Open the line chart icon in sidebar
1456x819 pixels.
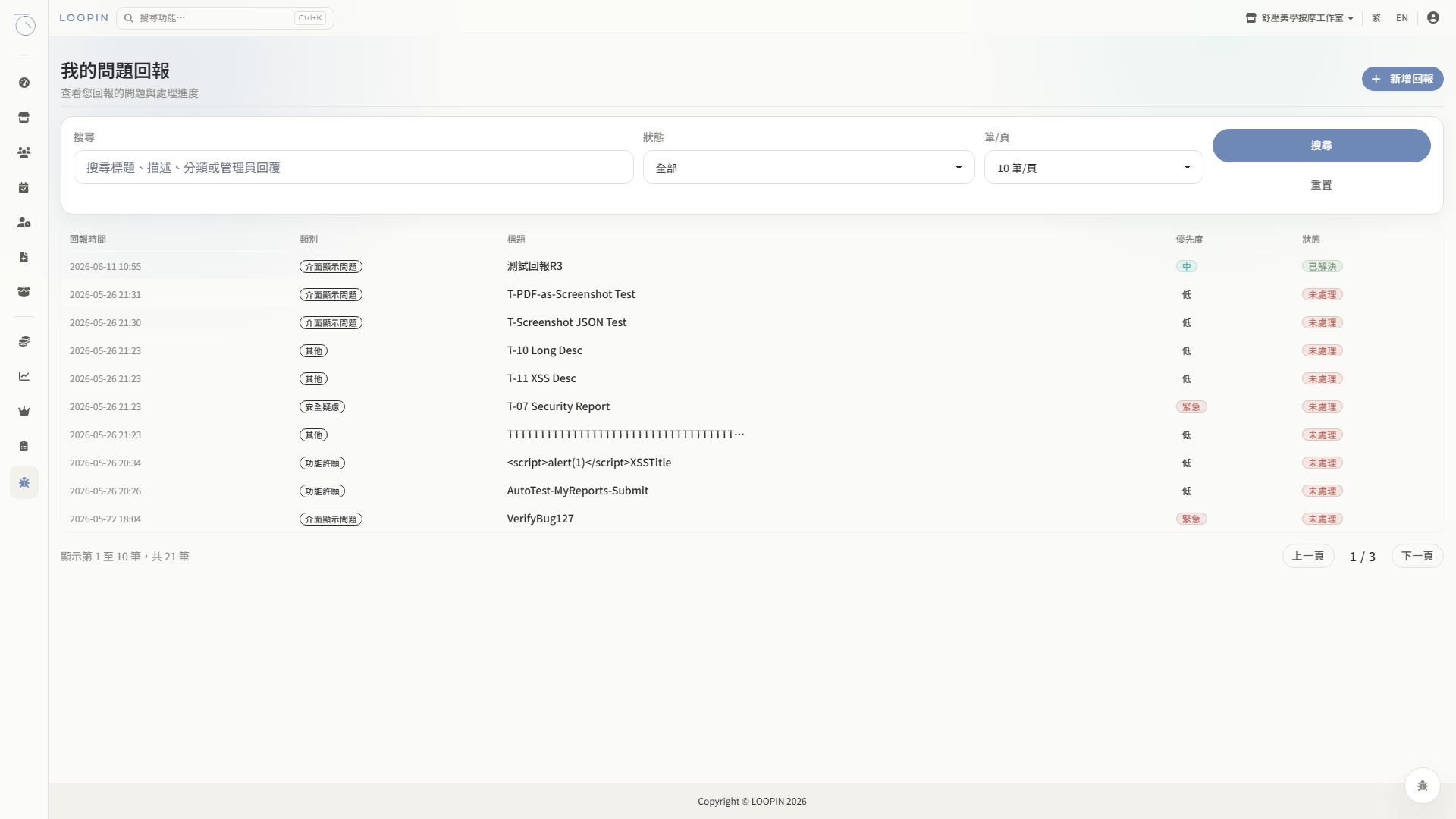click(24, 376)
